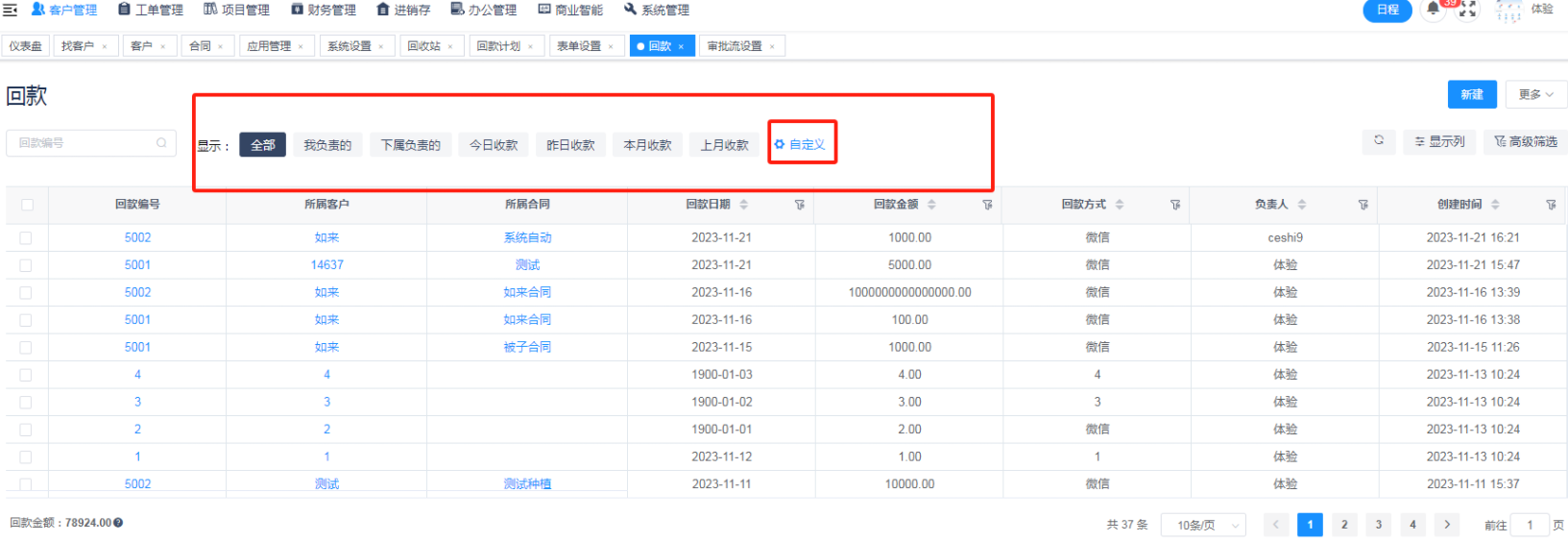The height and width of the screenshot is (542, 1568).
Task: Show 上月收款 records
Action: [724, 145]
